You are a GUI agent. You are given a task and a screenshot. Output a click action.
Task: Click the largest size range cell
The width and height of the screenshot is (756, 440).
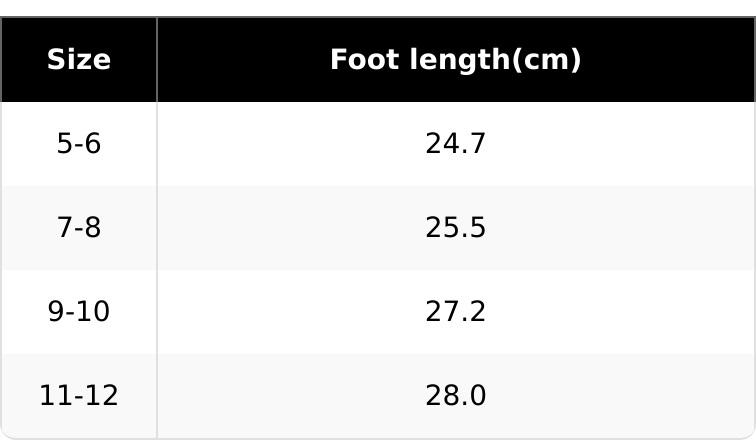(79, 396)
